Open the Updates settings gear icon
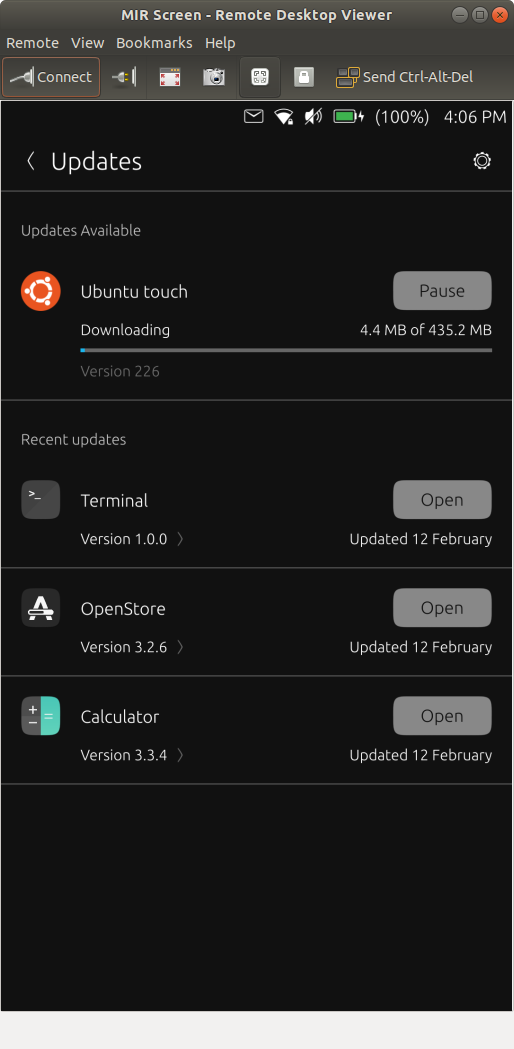This screenshot has height=1049, width=514. [x=482, y=161]
